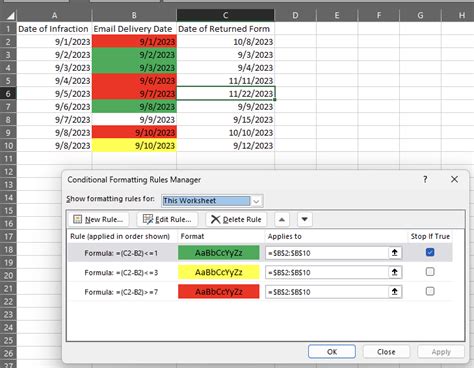Select row 1 header
Screen dimensions: 474x368
pyautogui.click(x=8, y=29)
